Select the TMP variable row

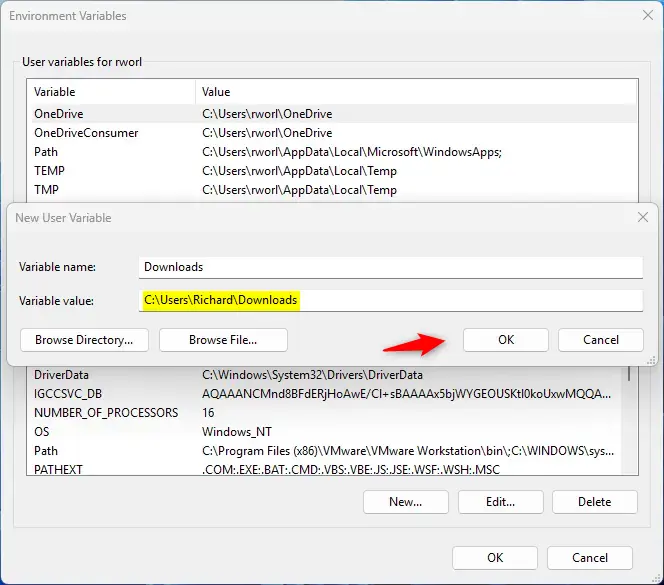334,190
